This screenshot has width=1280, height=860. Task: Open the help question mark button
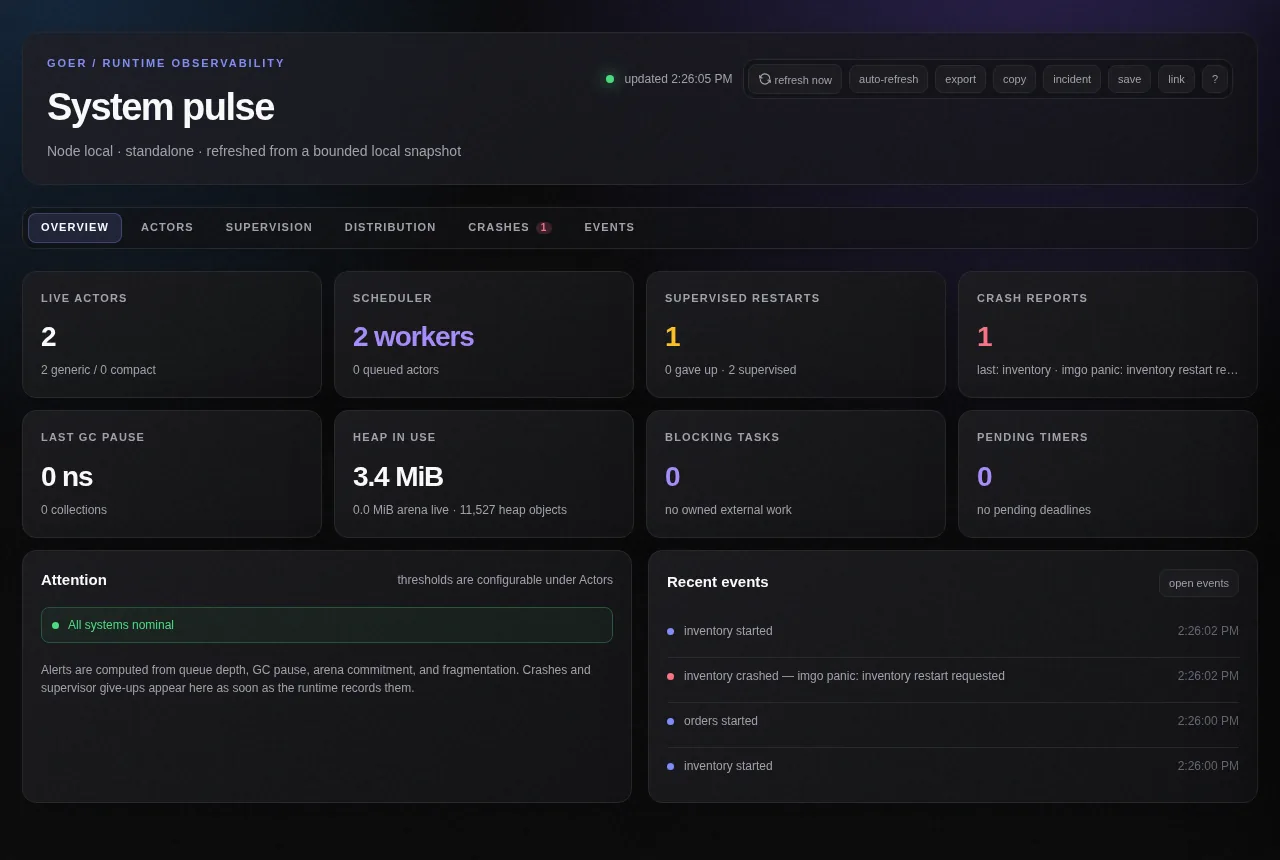[x=1215, y=79]
